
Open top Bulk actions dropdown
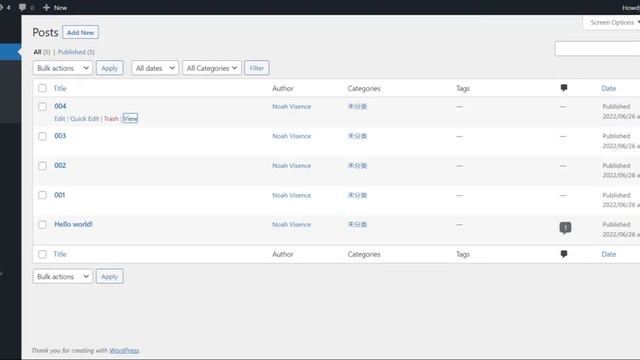pyautogui.click(x=63, y=68)
